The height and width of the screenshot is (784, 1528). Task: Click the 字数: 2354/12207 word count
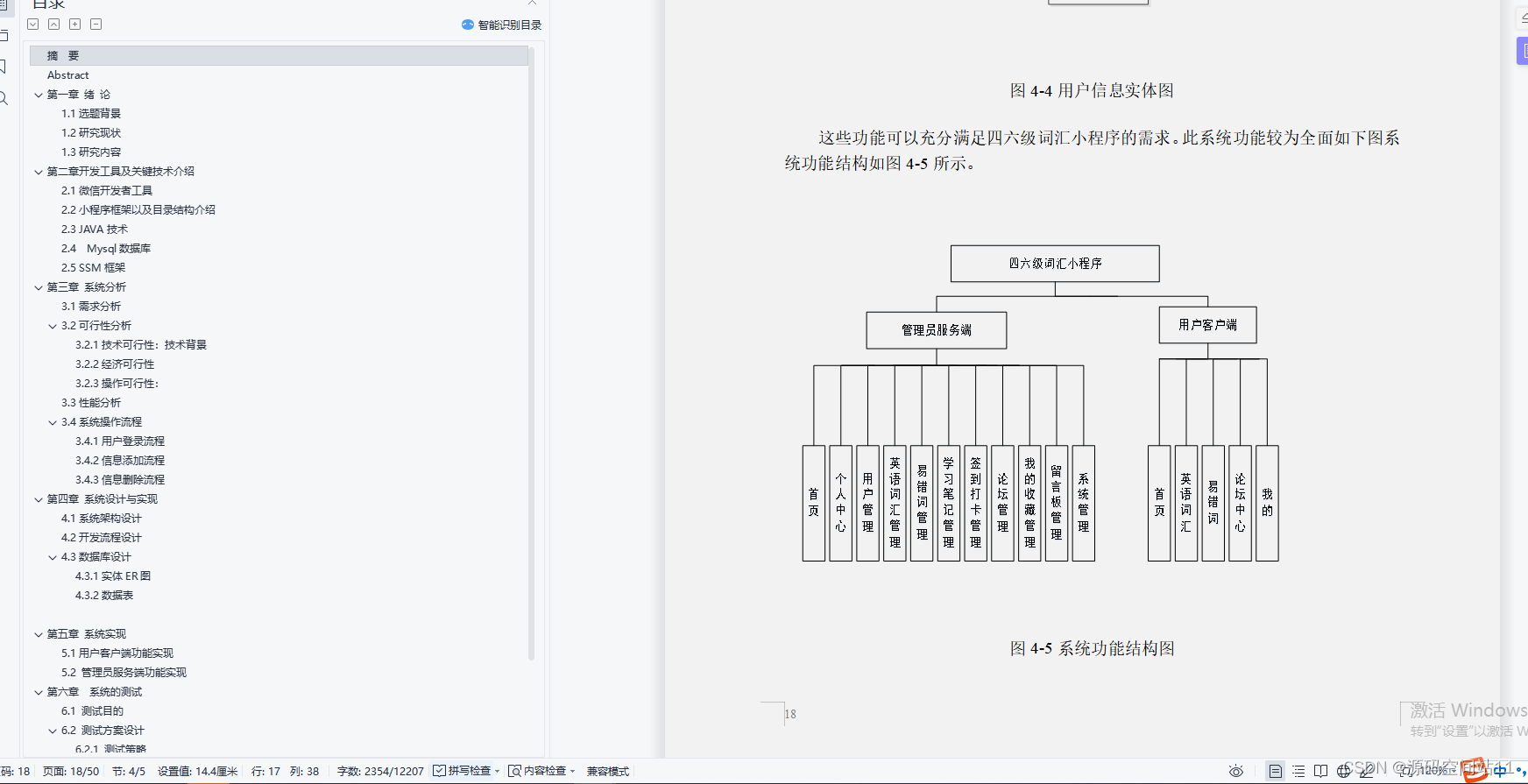380,772
